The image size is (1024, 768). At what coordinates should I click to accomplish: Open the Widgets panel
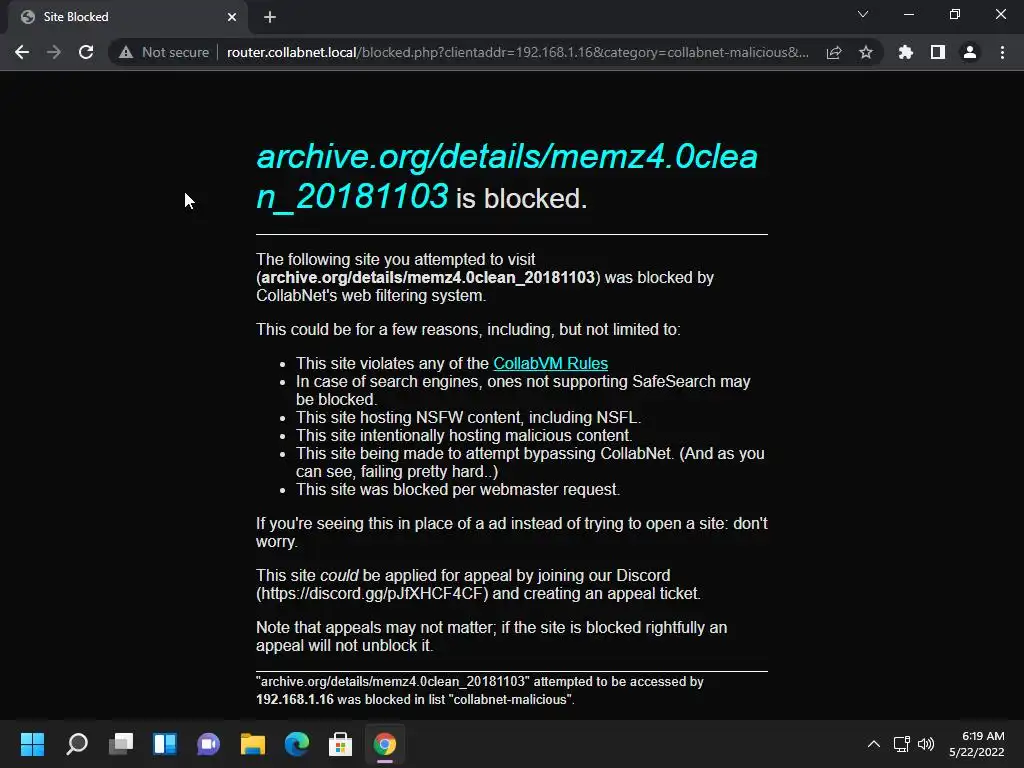165,744
